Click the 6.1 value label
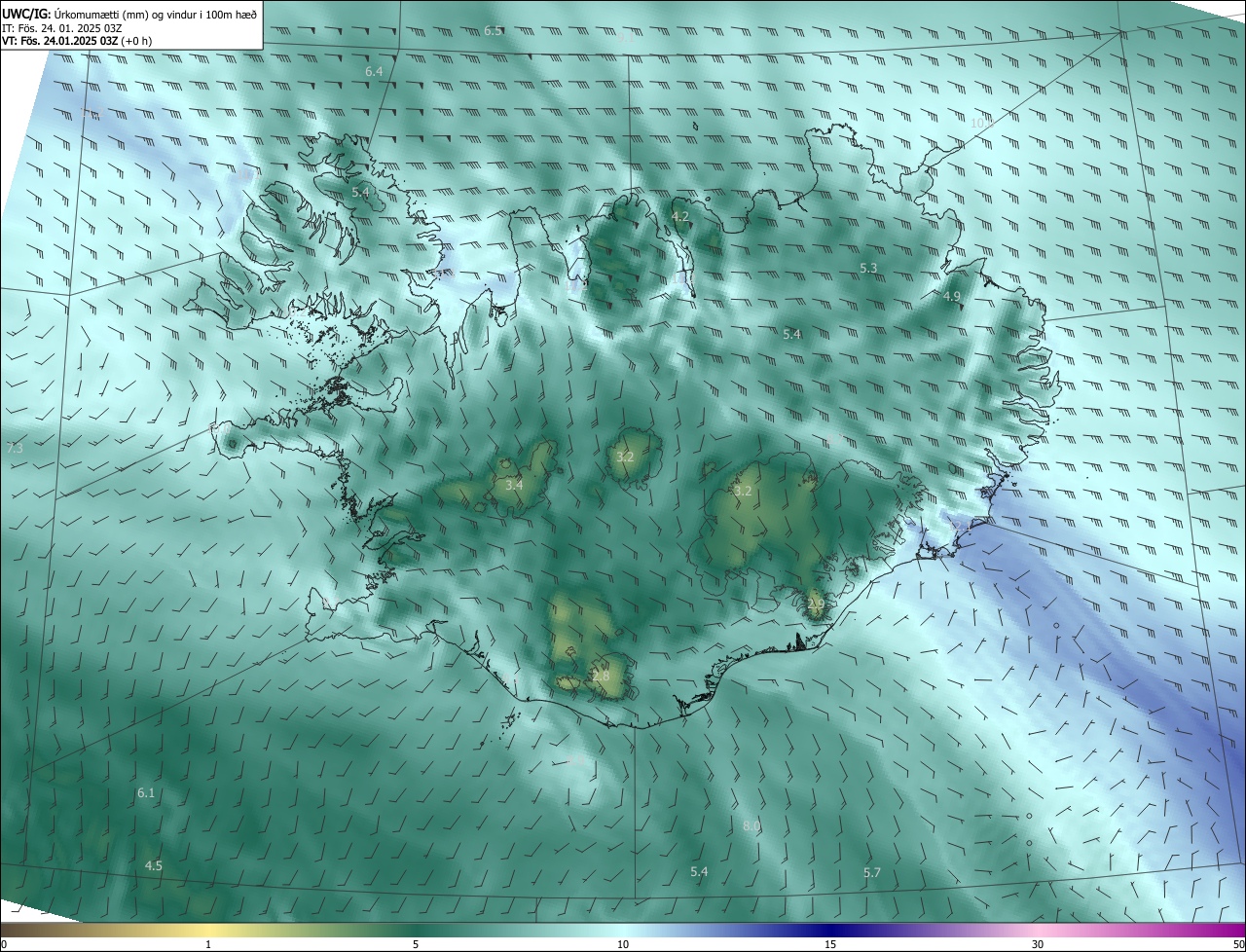Screen dimensions: 1246x952 (146, 793)
